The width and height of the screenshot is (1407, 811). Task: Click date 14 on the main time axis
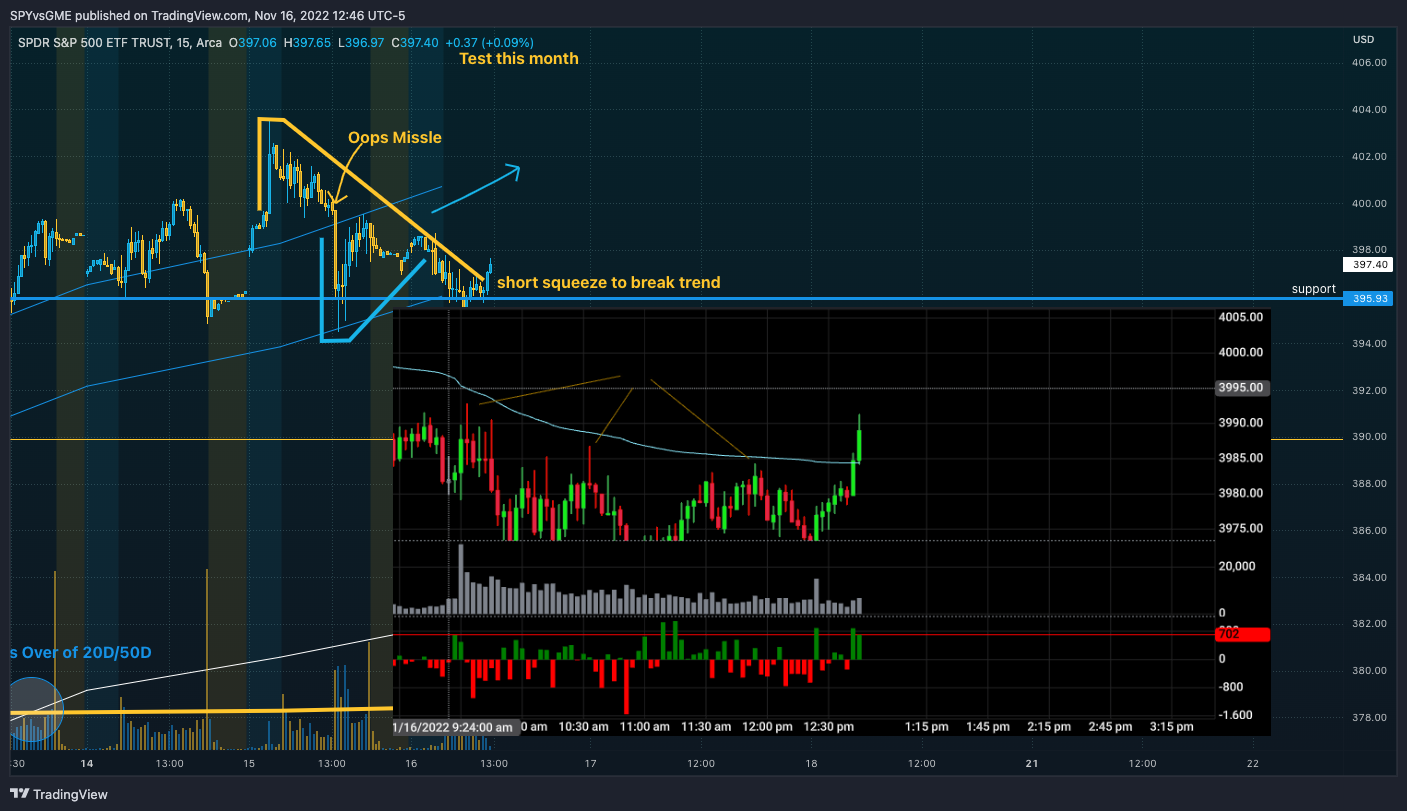point(87,764)
